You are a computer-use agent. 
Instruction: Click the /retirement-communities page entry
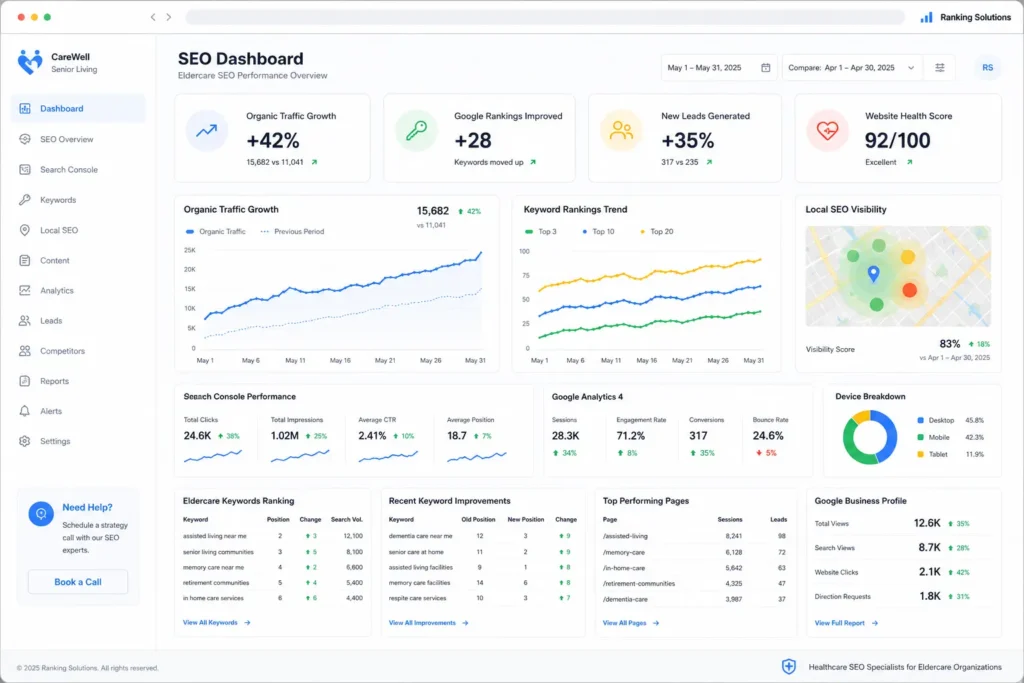639,584
